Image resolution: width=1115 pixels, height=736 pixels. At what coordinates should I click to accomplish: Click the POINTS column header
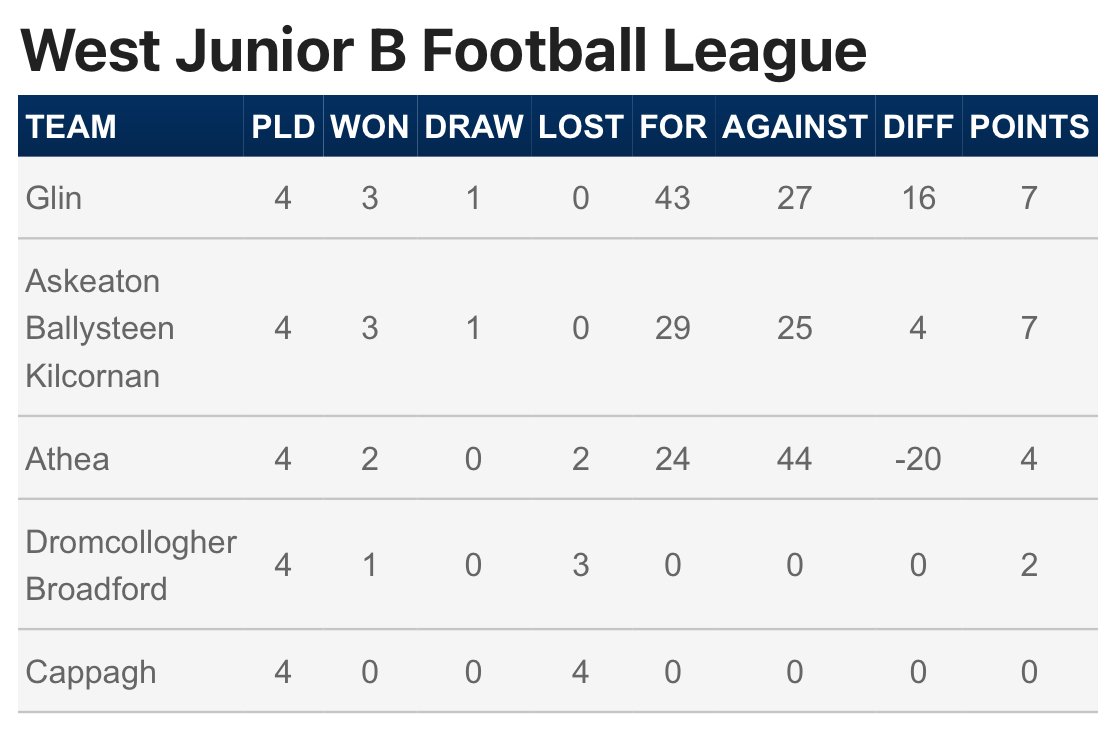[x=1029, y=127]
